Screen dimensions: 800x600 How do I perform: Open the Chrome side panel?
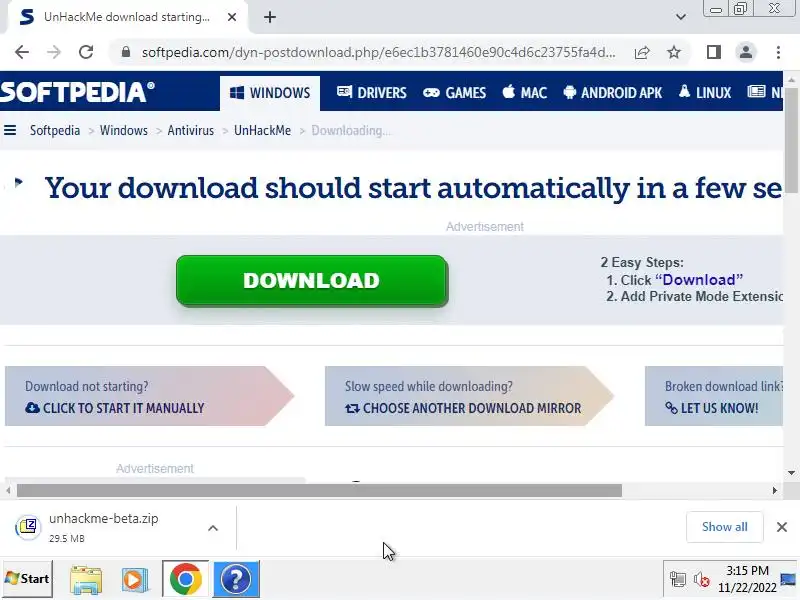[713, 52]
